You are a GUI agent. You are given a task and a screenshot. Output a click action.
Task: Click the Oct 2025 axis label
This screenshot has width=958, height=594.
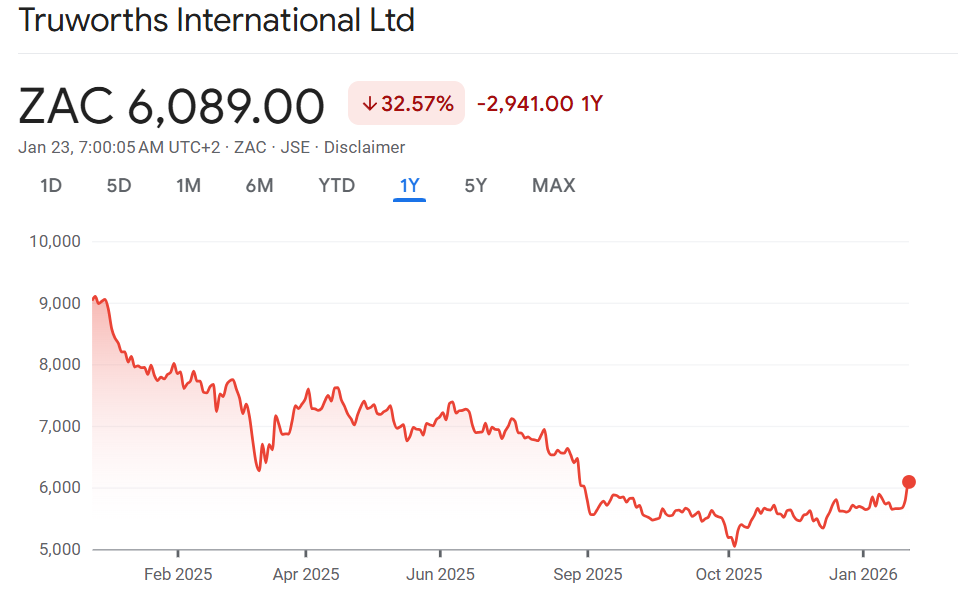click(728, 574)
